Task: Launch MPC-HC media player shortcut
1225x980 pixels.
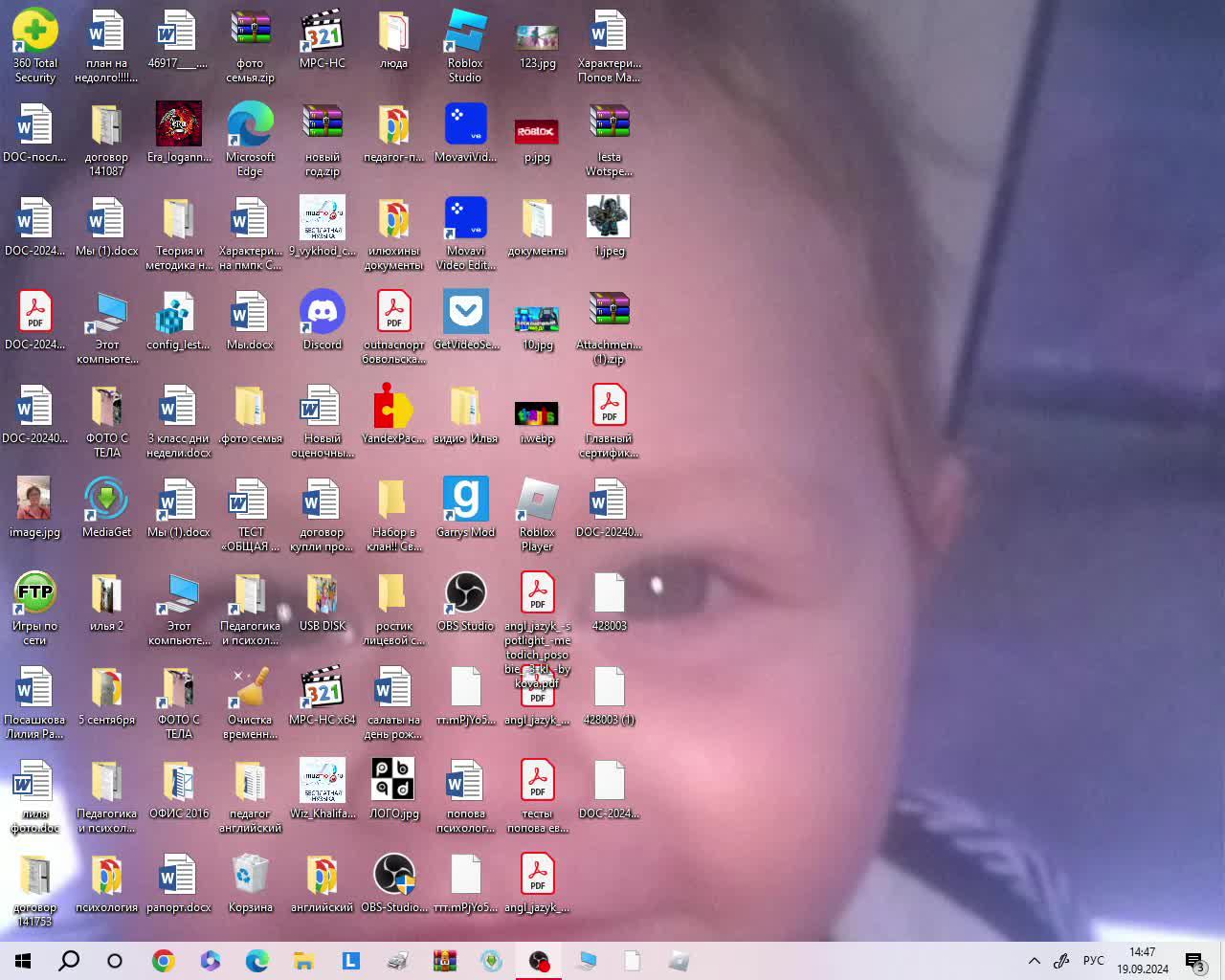Action: pyautogui.click(x=322, y=38)
